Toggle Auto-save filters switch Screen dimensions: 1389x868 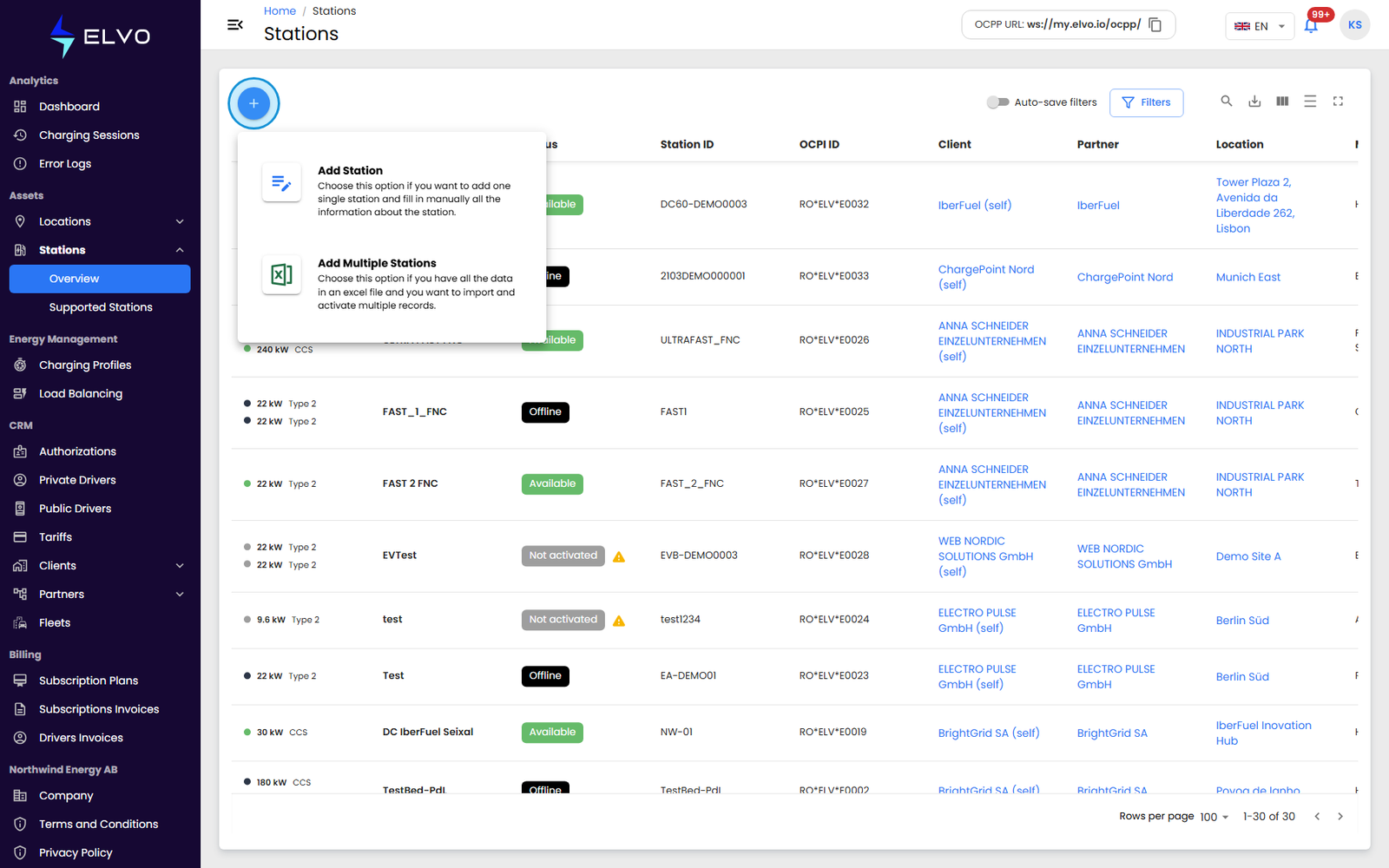click(997, 102)
